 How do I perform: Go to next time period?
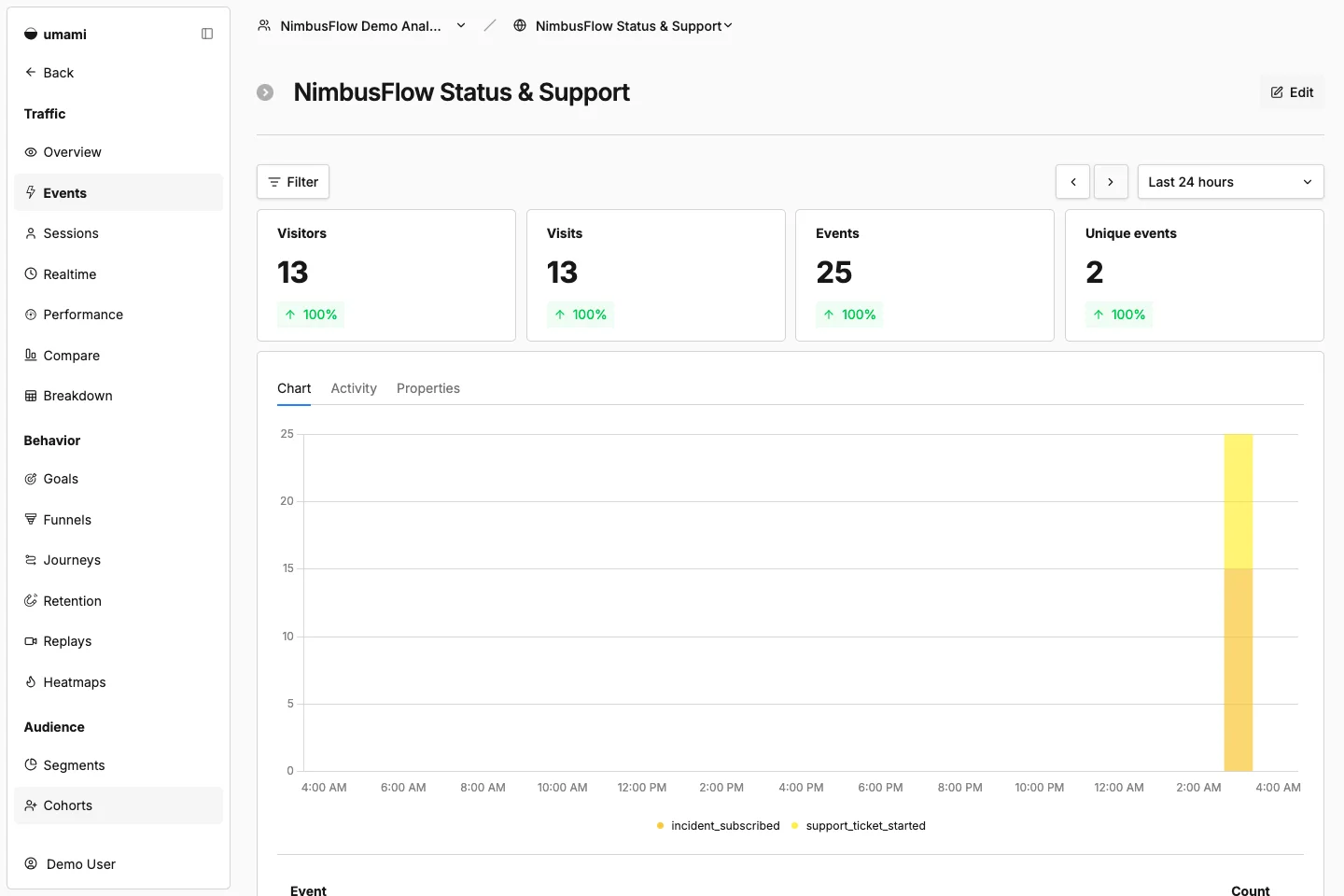click(x=1111, y=182)
